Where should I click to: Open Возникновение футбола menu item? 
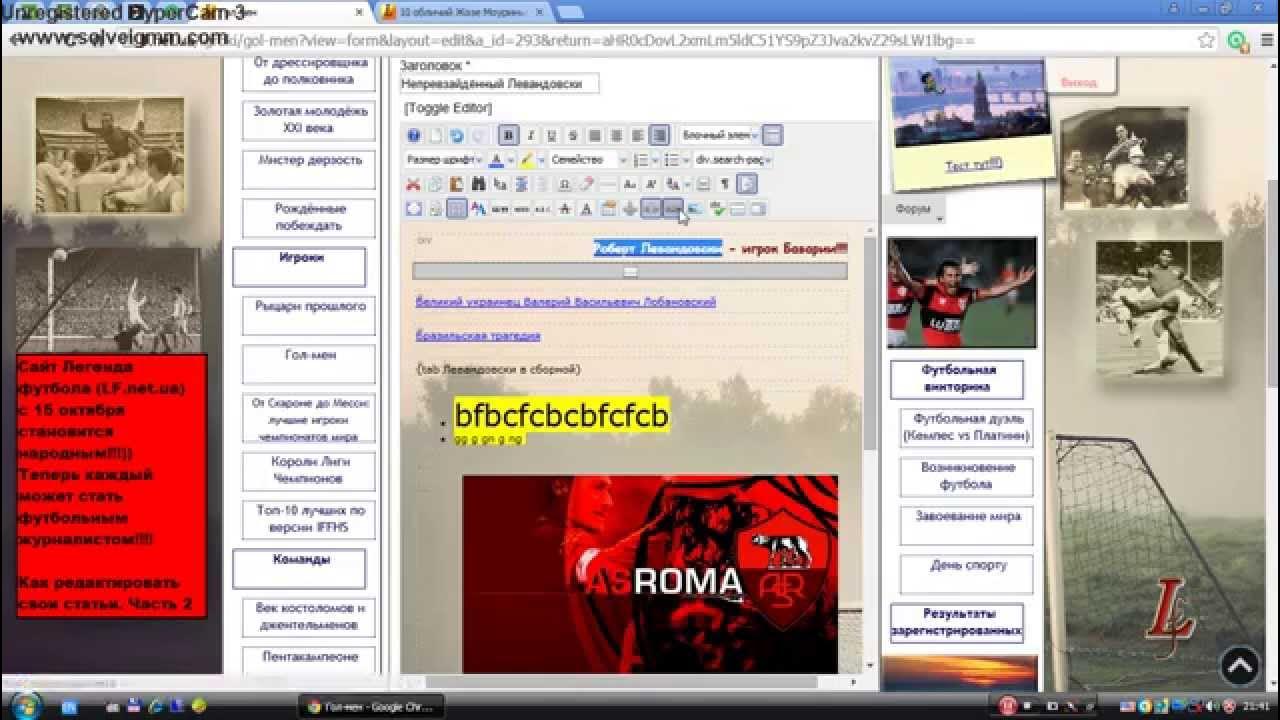(966, 476)
